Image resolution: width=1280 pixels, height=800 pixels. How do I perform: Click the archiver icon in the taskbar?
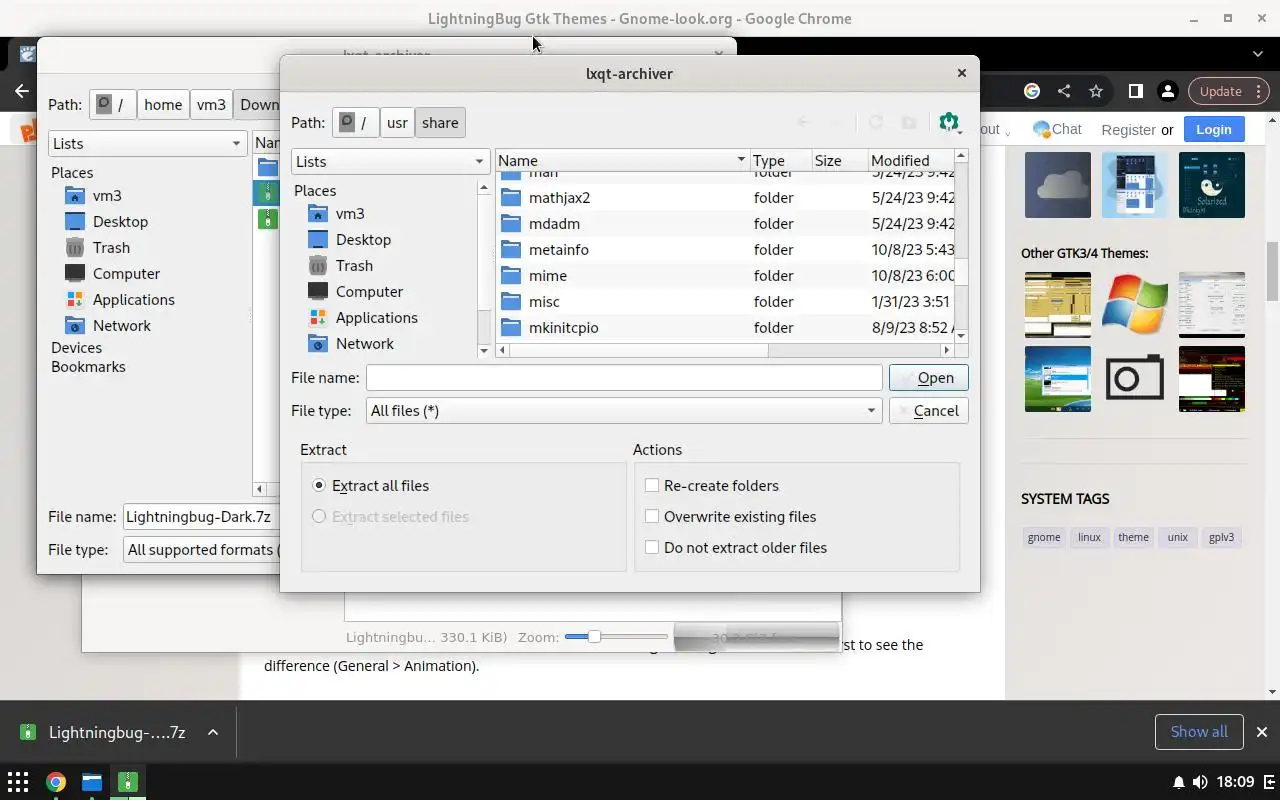(x=128, y=782)
